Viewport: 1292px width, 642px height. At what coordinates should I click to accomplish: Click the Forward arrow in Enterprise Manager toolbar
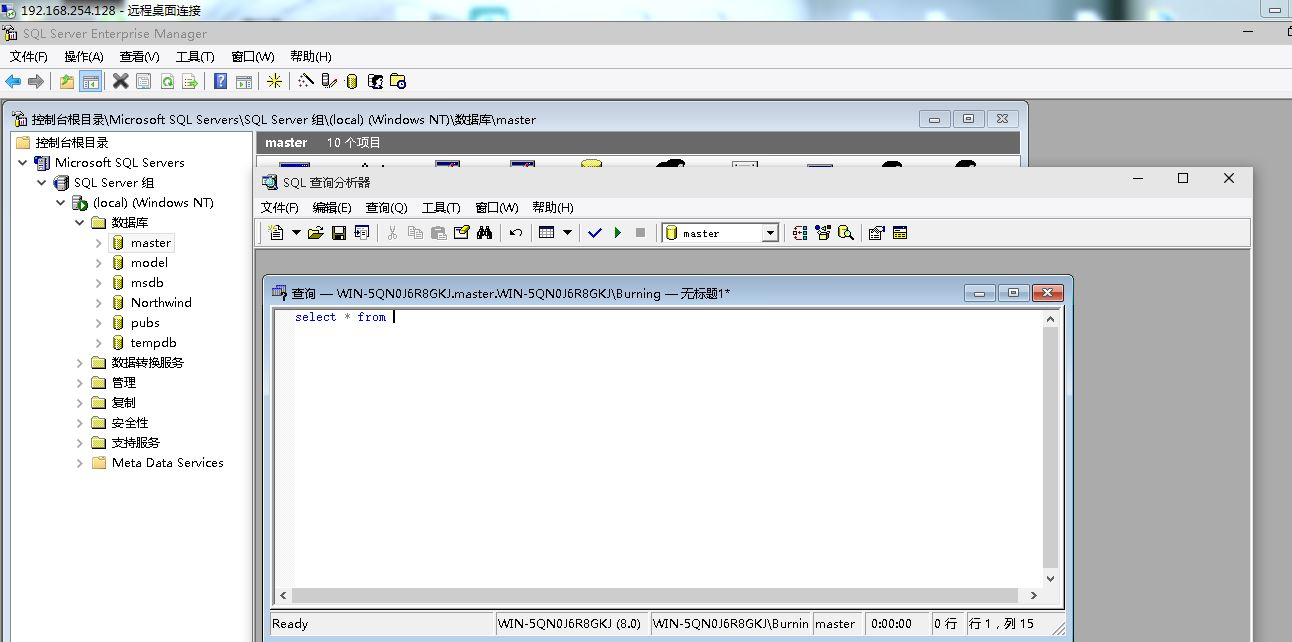coord(36,82)
